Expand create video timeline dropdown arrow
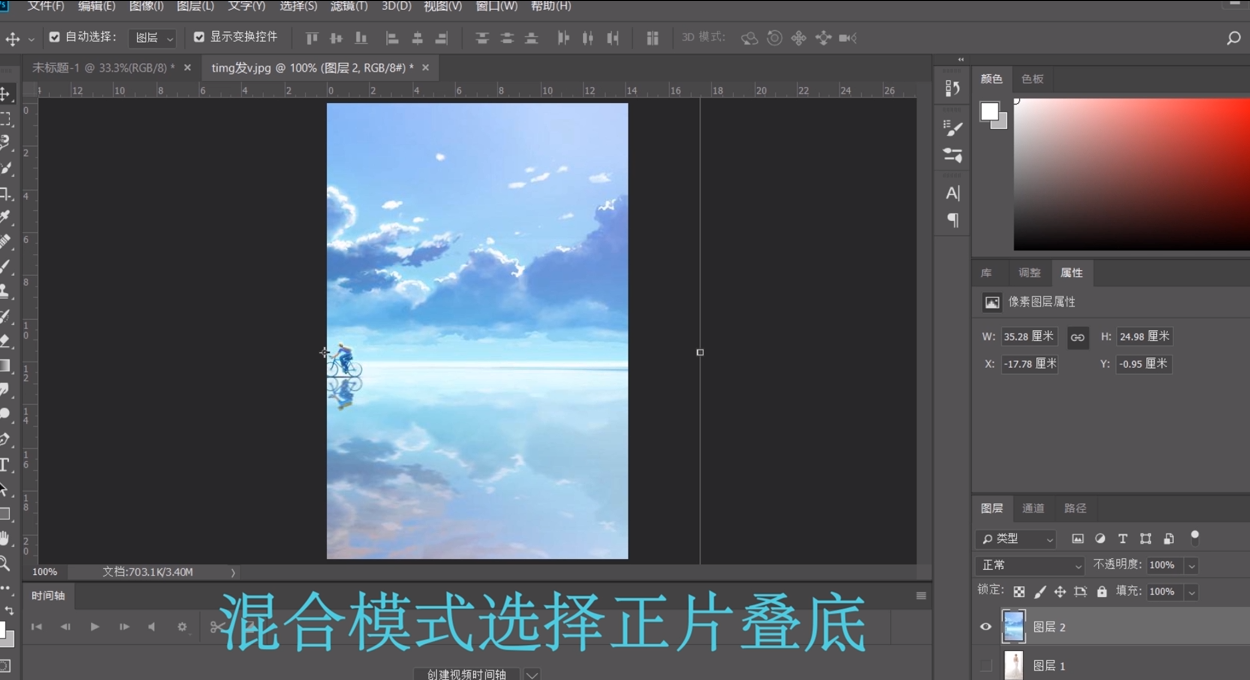The width and height of the screenshot is (1250, 680). [x=532, y=674]
